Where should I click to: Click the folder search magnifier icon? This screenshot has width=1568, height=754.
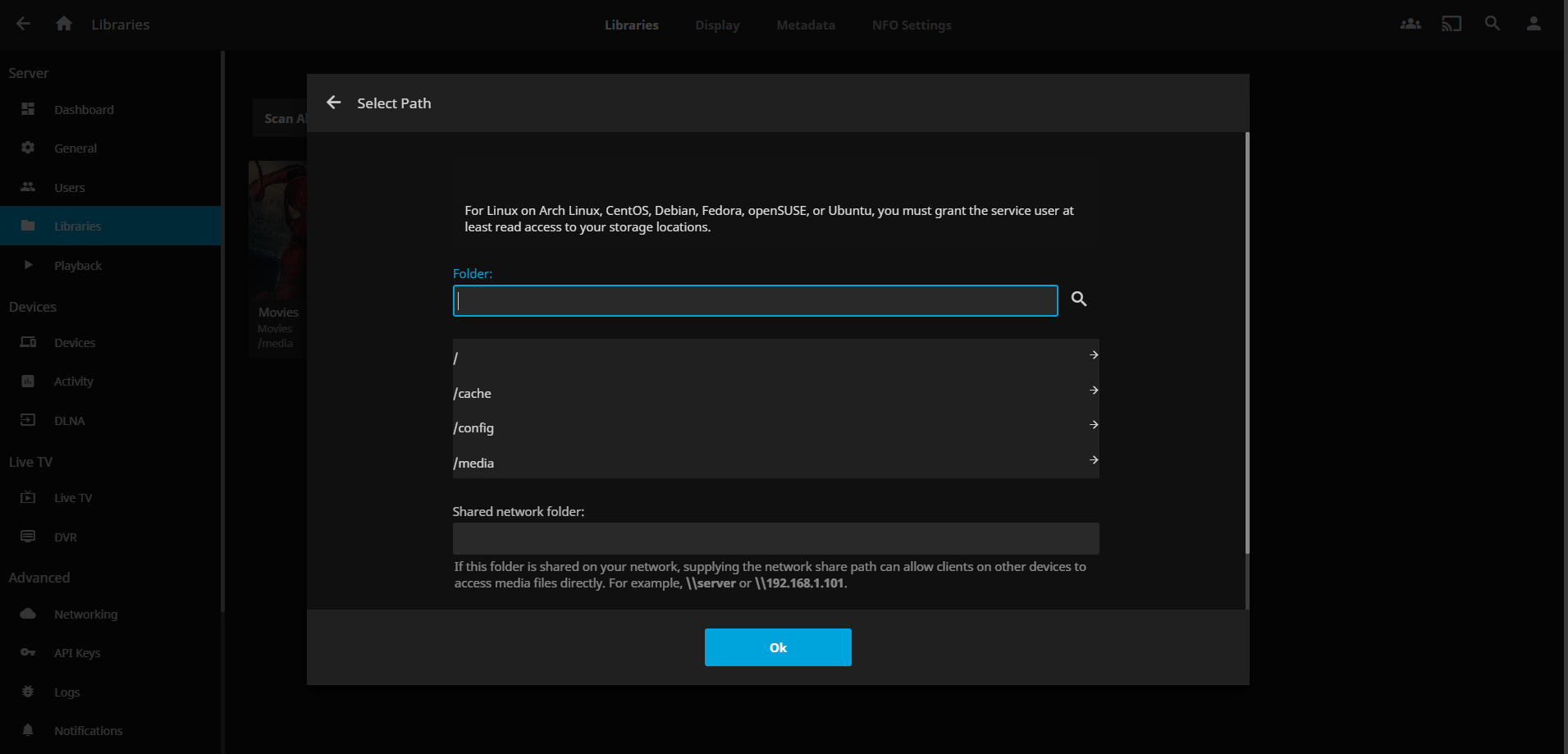click(1079, 299)
